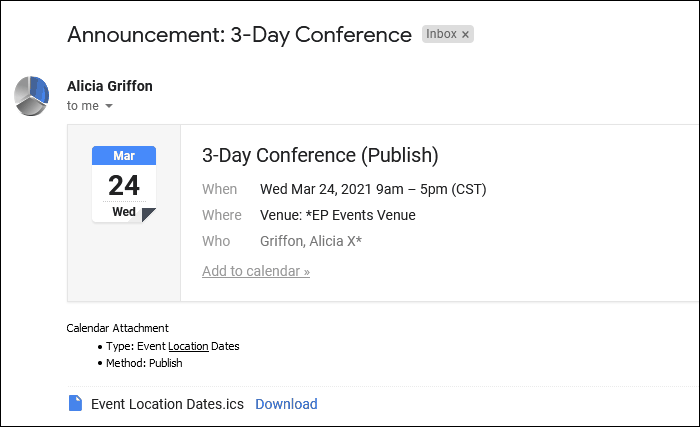Click Alicia Griffon's profile avatar

pos(32,96)
